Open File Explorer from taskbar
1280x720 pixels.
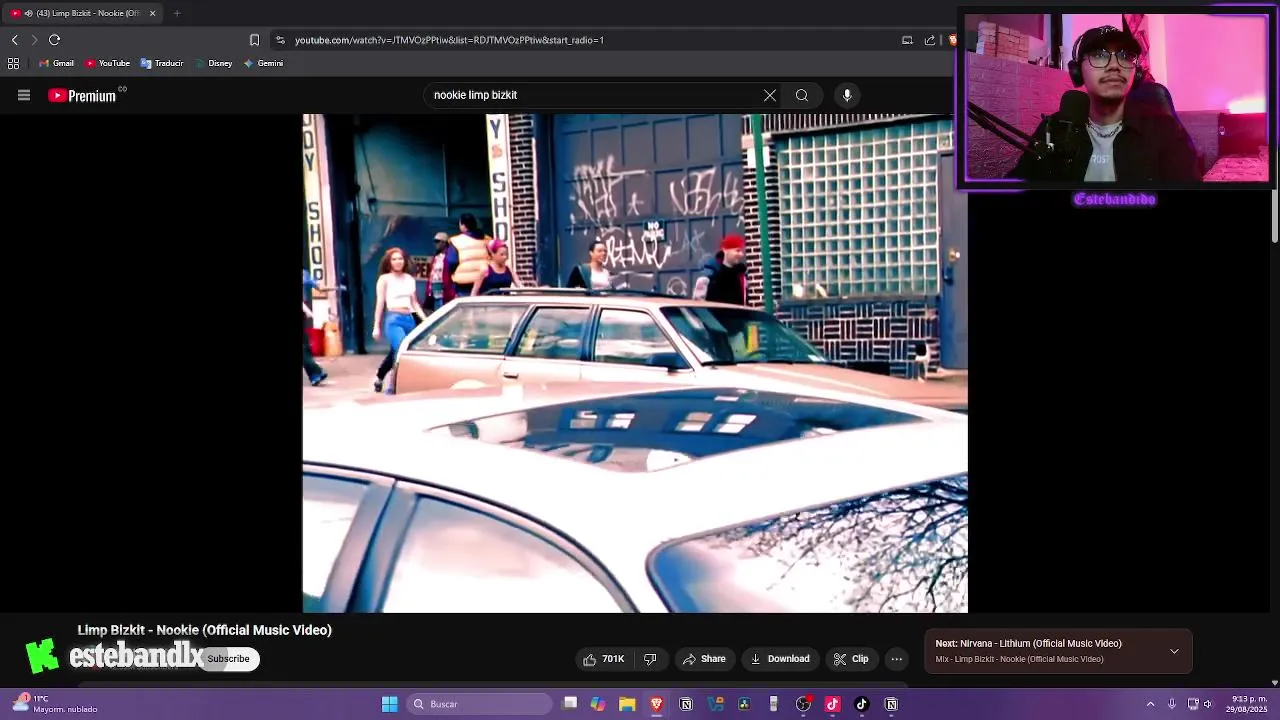[627, 704]
